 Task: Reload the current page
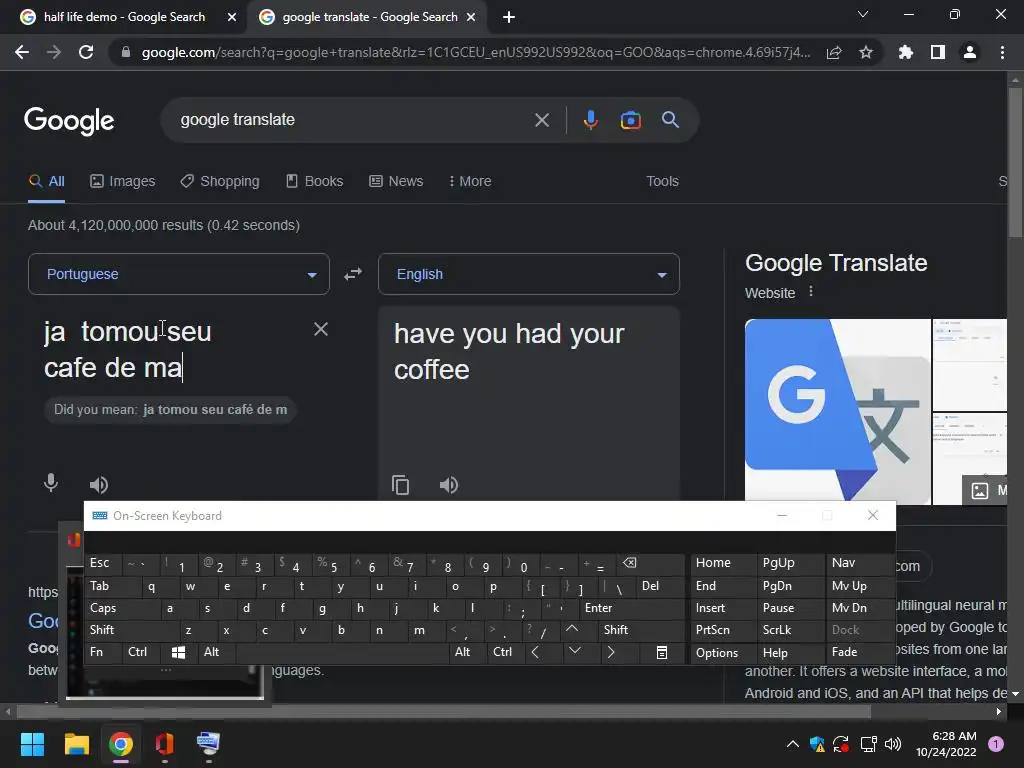pos(86,52)
